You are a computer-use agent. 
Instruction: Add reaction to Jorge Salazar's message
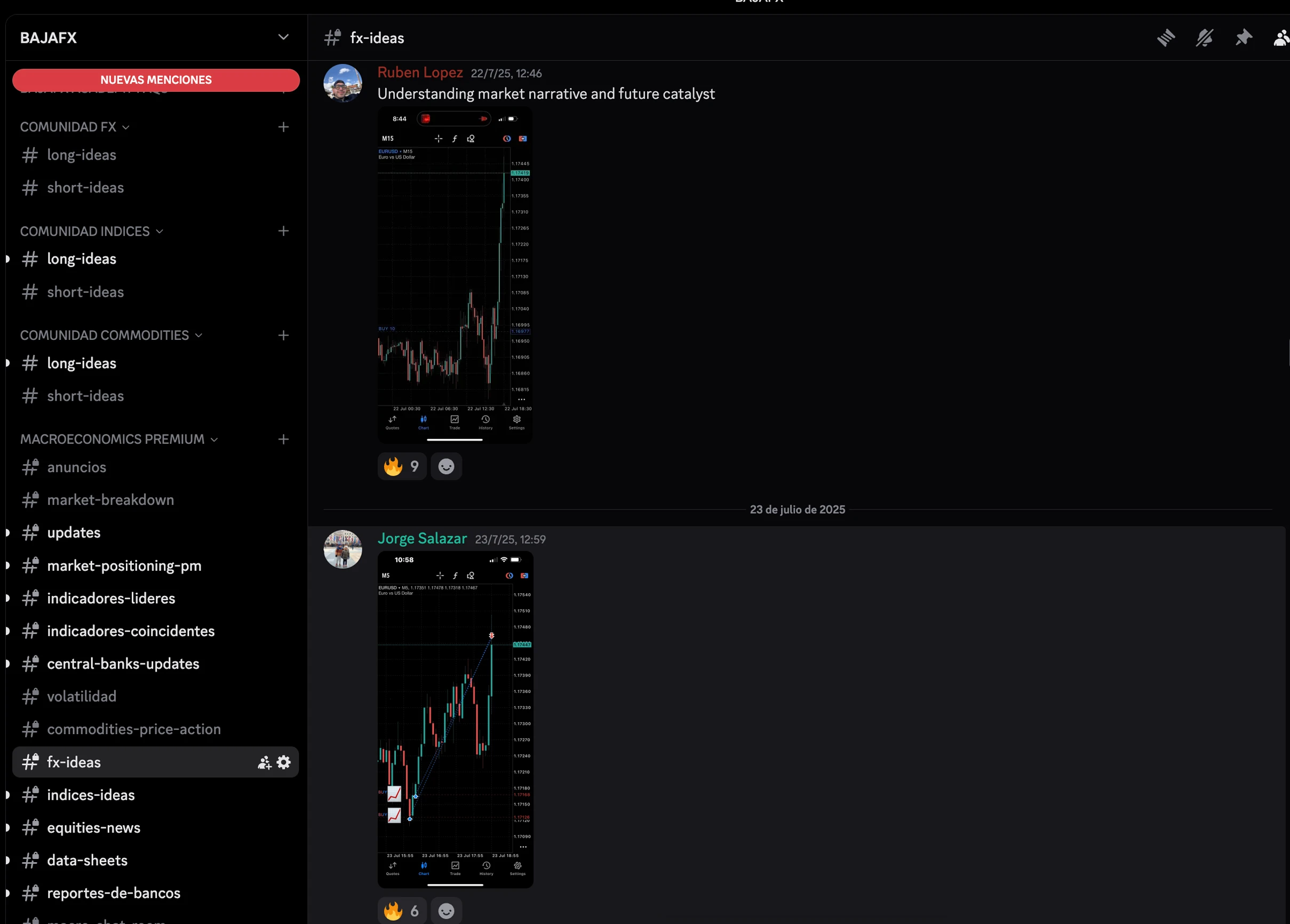pyautogui.click(x=446, y=911)
